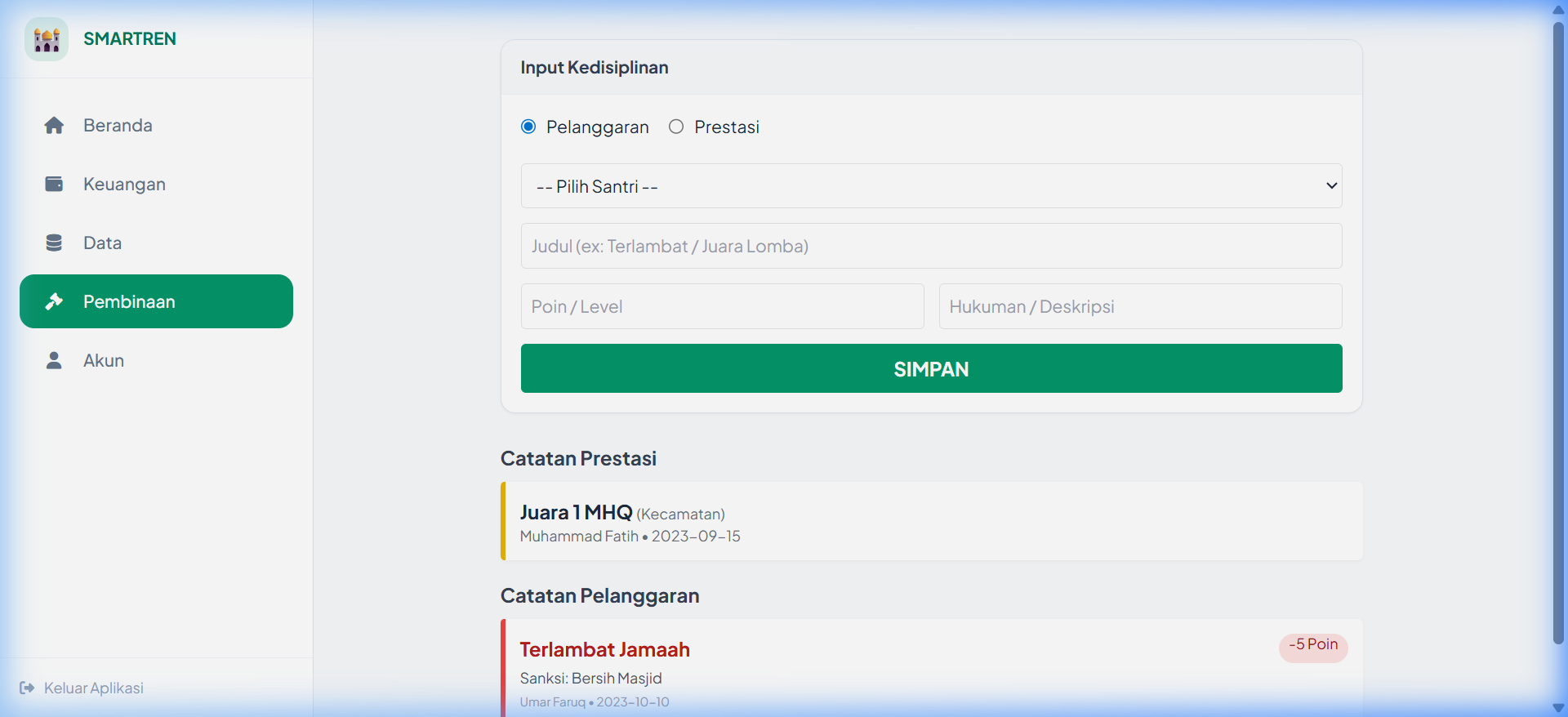The image size is (1568, 717).
Task: Open the Data database icon
Action: (x=54, y=243)
